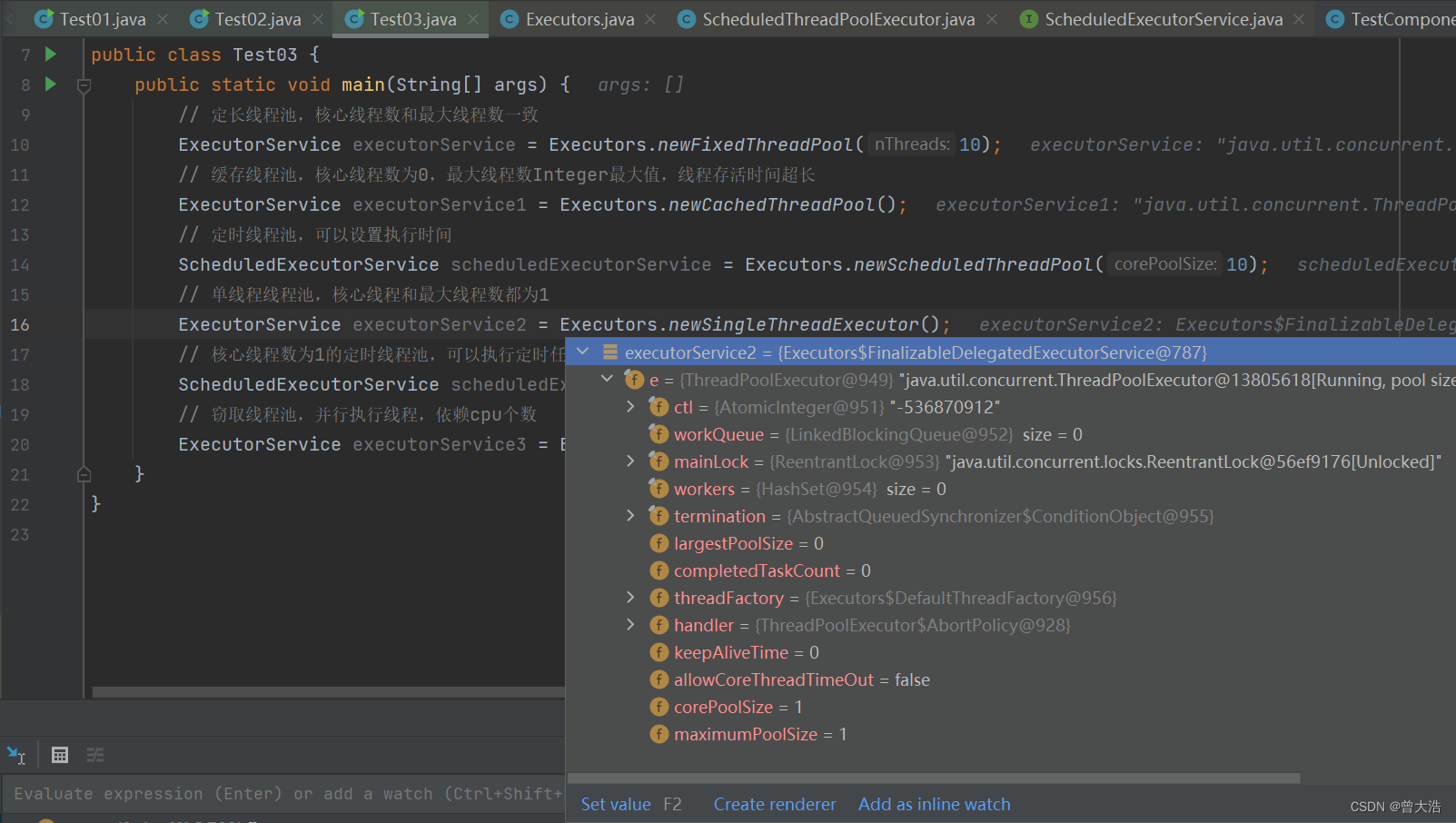
Task: Click fold end marker at line 21
Action: coord(84,473)
